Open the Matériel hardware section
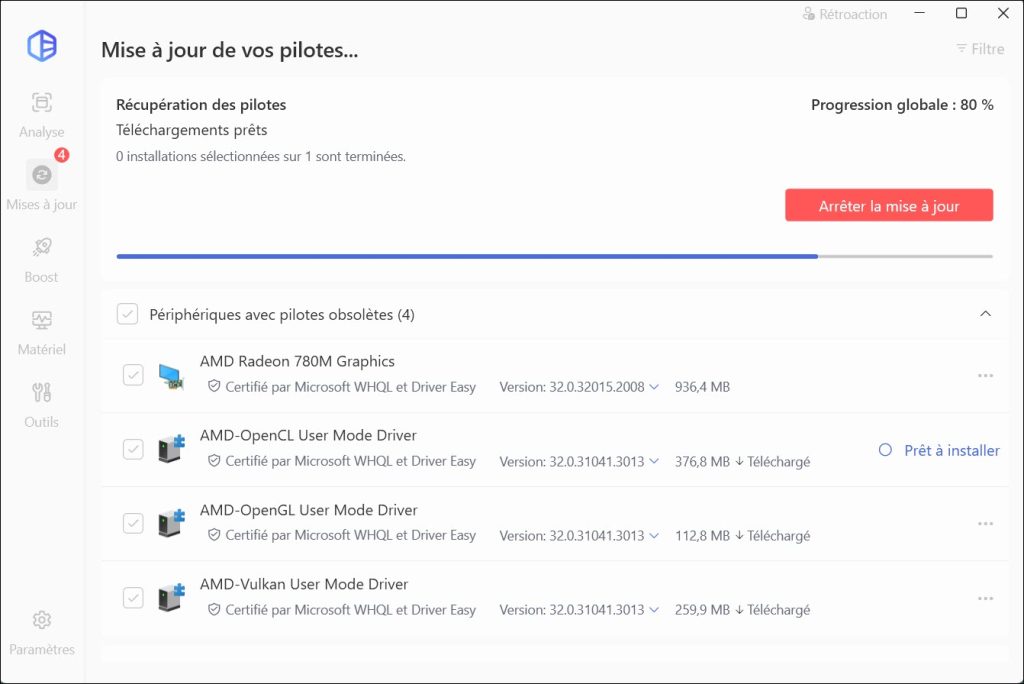The width and height of the screenshot is (1024, 684). point(42,333)
